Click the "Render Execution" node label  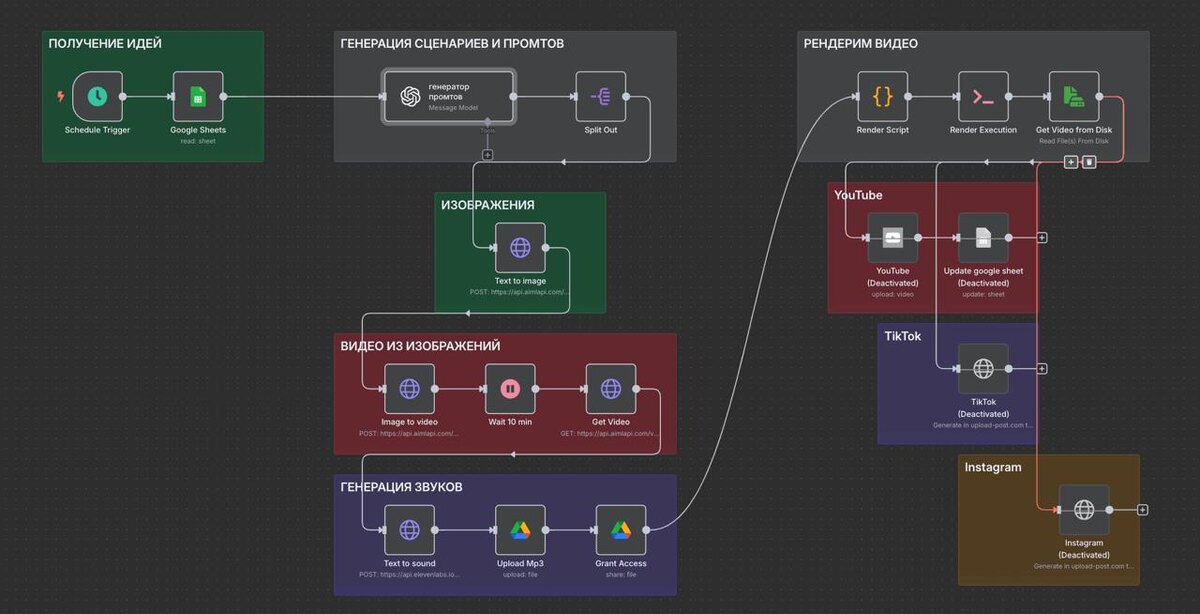983,130
